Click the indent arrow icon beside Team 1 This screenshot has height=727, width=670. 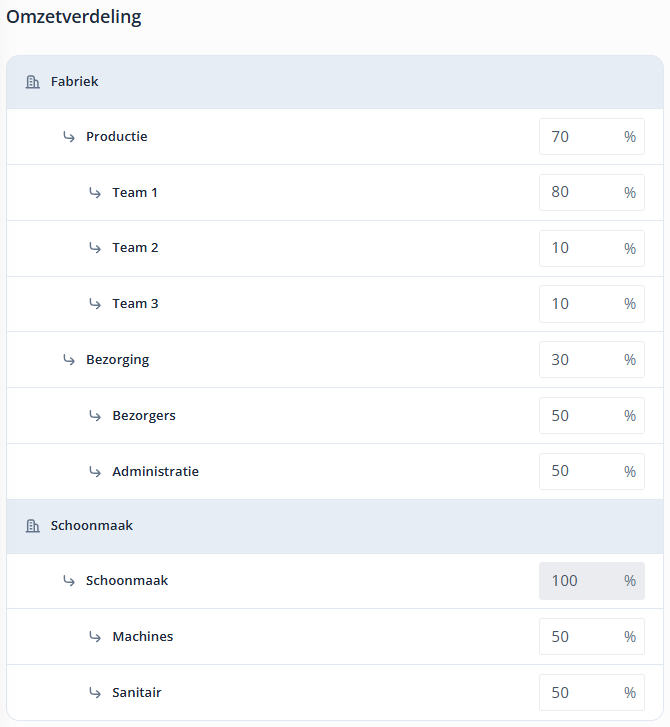click(x=95, y=192)
